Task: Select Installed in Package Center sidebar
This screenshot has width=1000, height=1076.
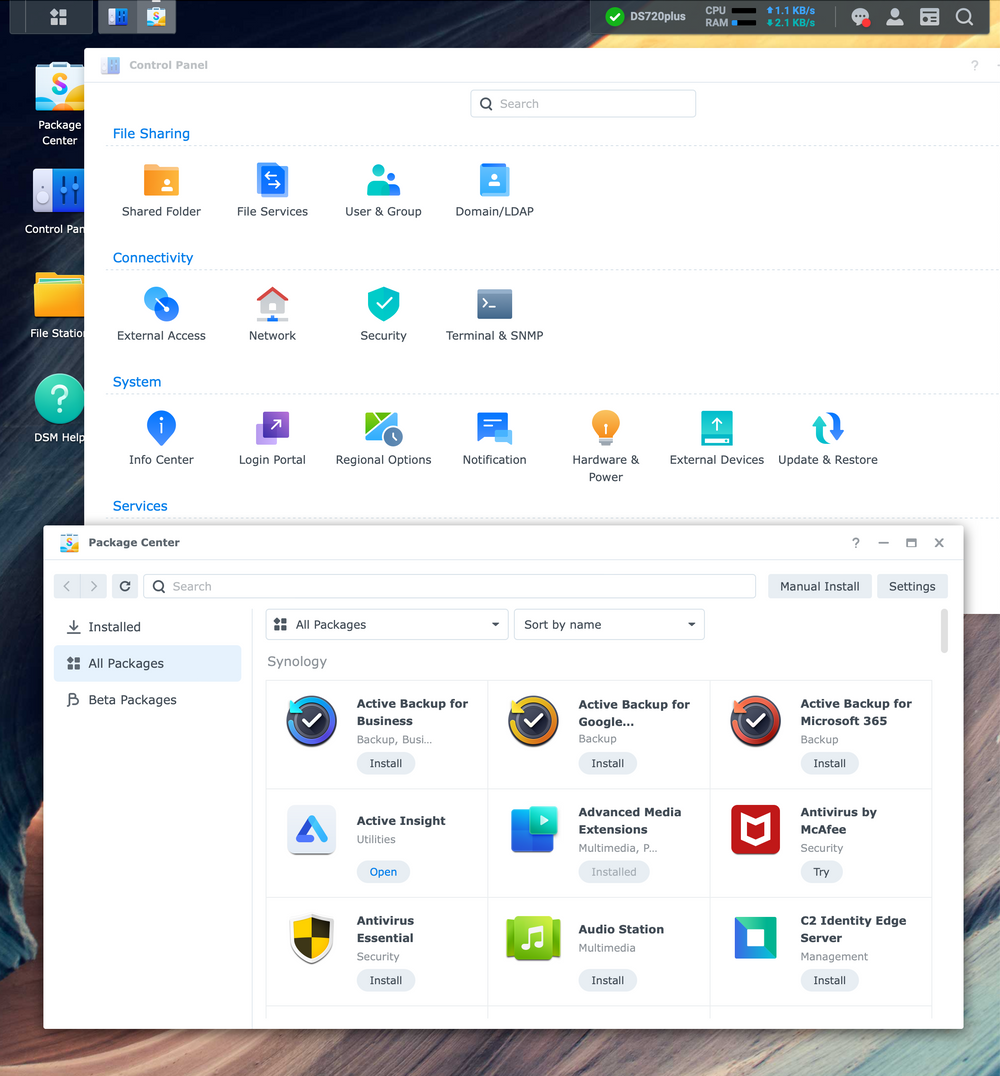Action: pos(148,627)
